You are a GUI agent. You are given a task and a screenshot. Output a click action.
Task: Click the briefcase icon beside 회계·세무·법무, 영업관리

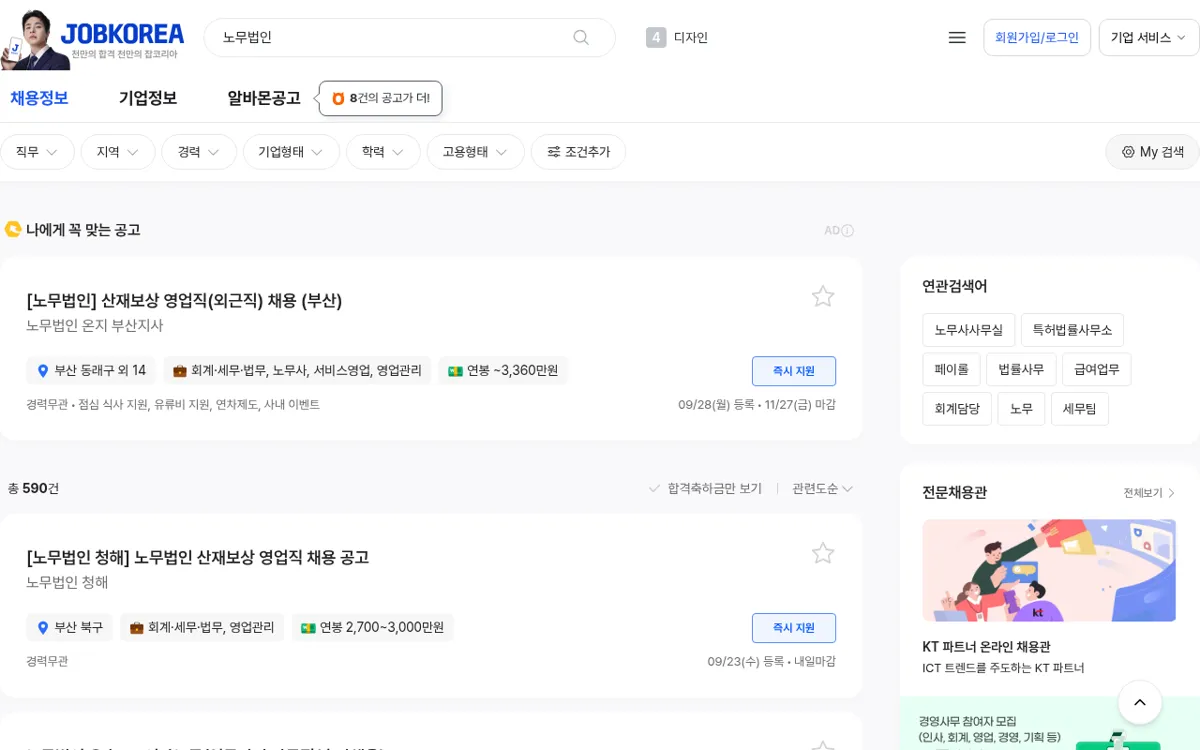coord(137,628)
